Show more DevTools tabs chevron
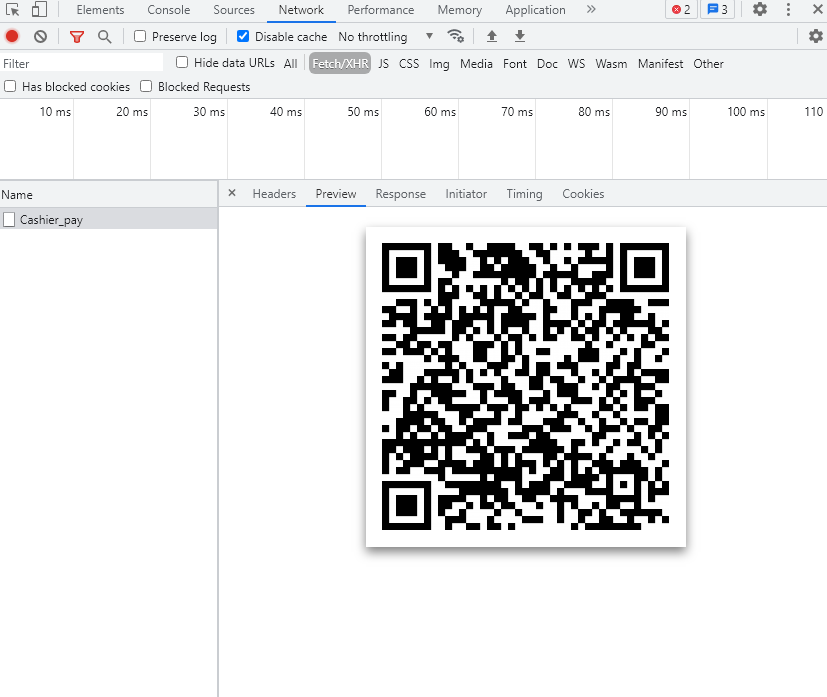The width and height of the screenshot is (827, 697). [591, 9]
